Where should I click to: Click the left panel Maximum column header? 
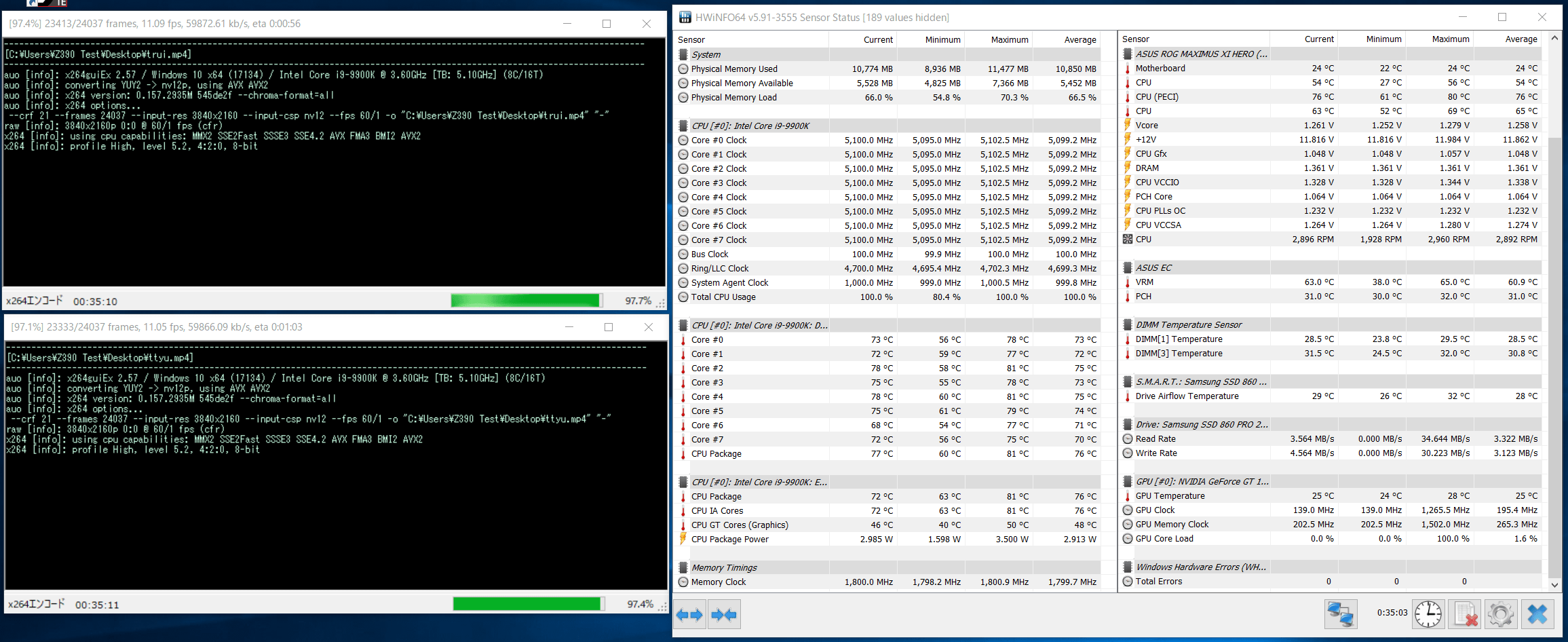(998, 39)
